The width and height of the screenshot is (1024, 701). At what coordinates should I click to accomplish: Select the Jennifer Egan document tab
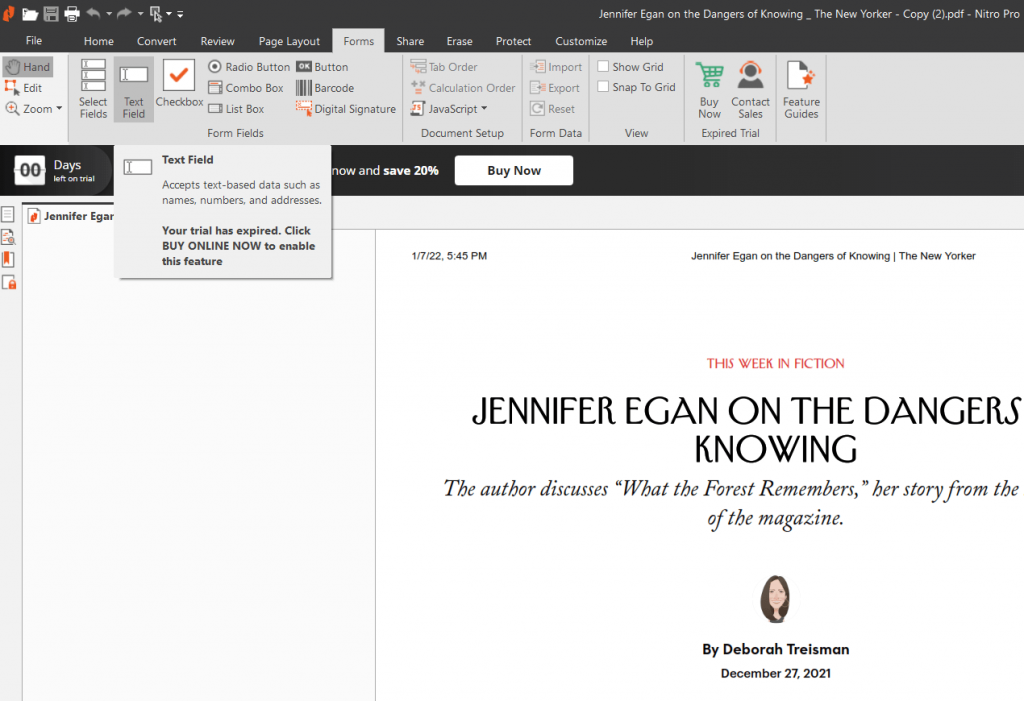click(71, 216)
